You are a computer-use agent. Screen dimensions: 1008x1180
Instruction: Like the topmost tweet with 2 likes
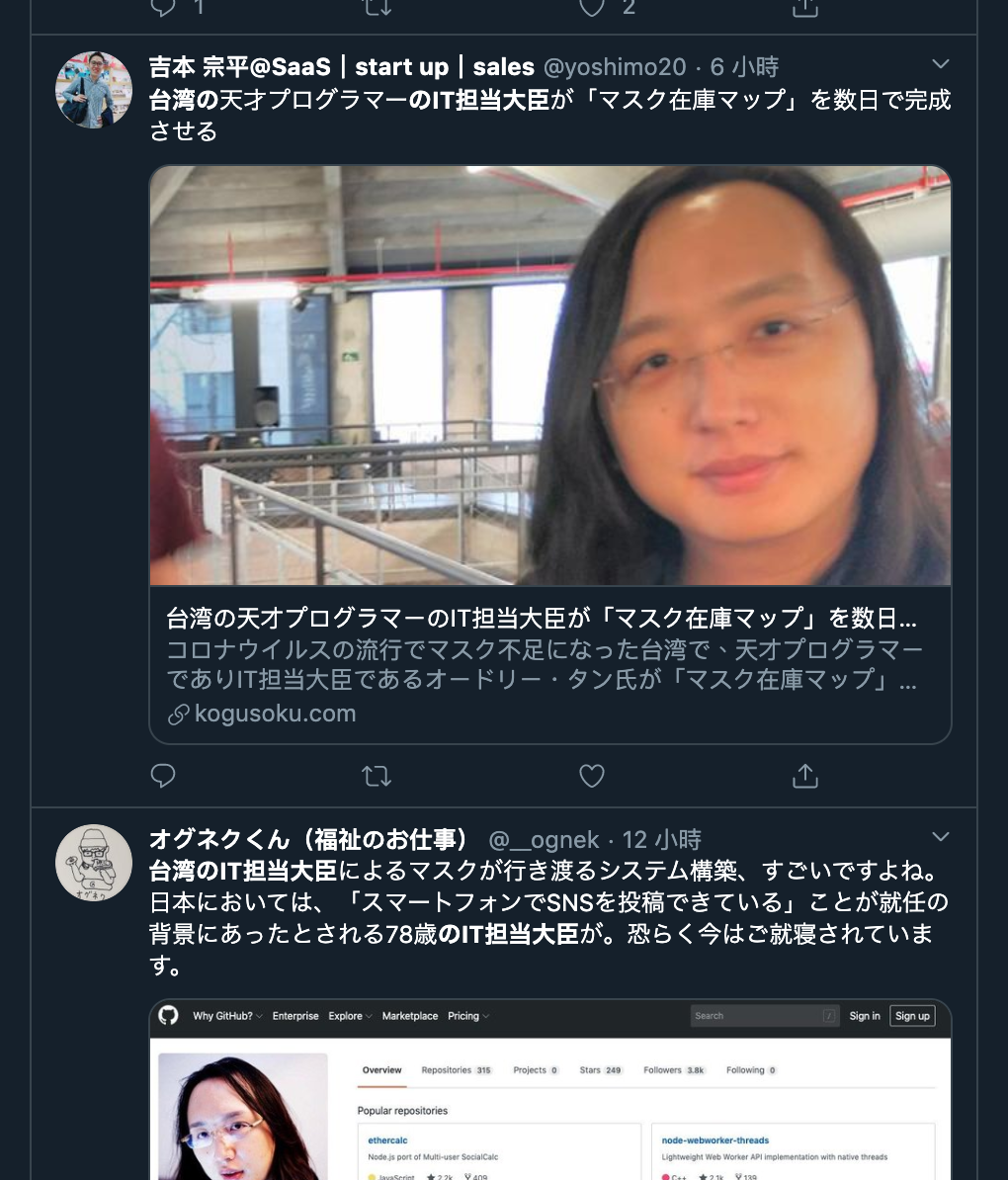[592, 8]
